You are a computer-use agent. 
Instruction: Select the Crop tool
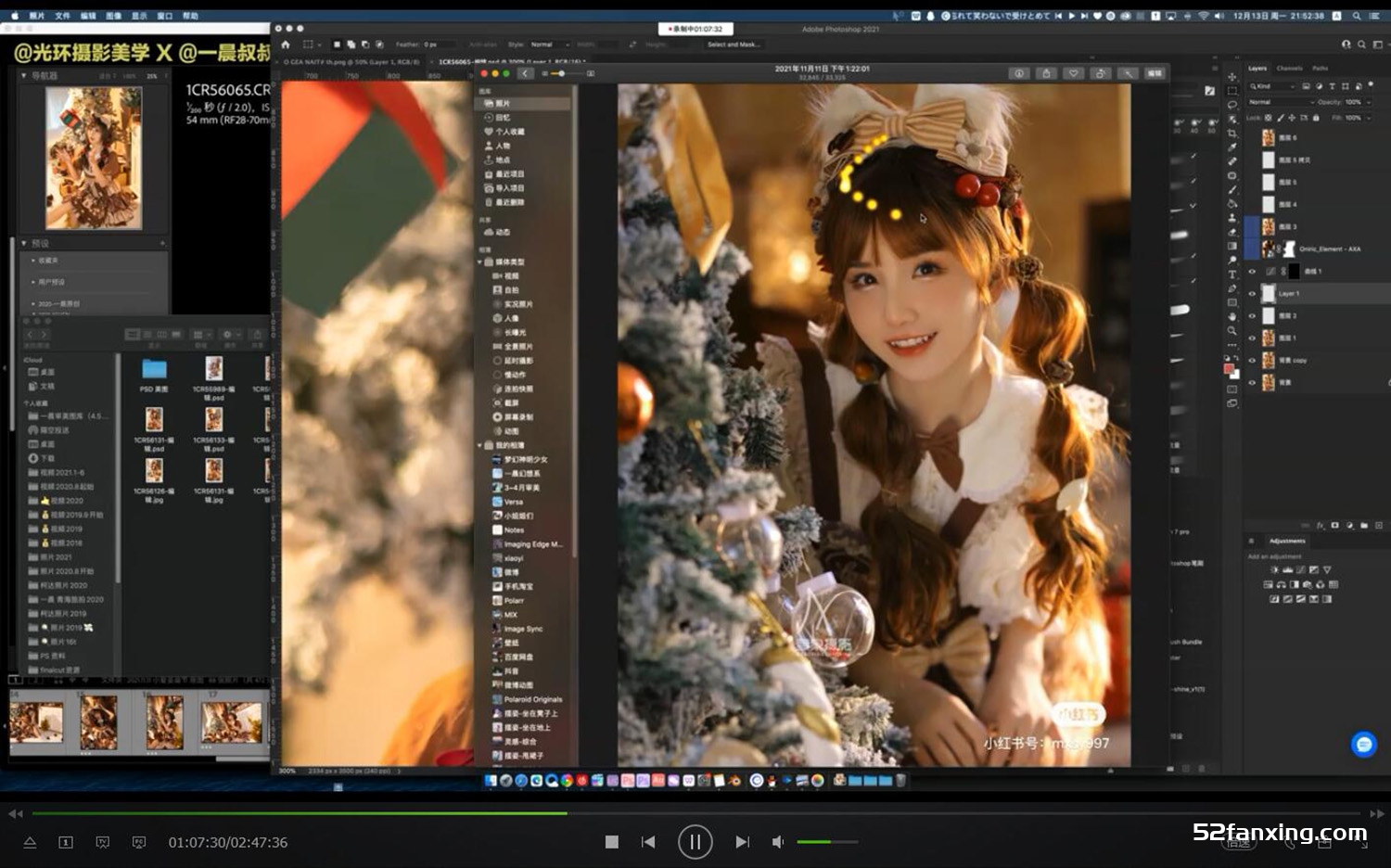[x=1231, y=134]
